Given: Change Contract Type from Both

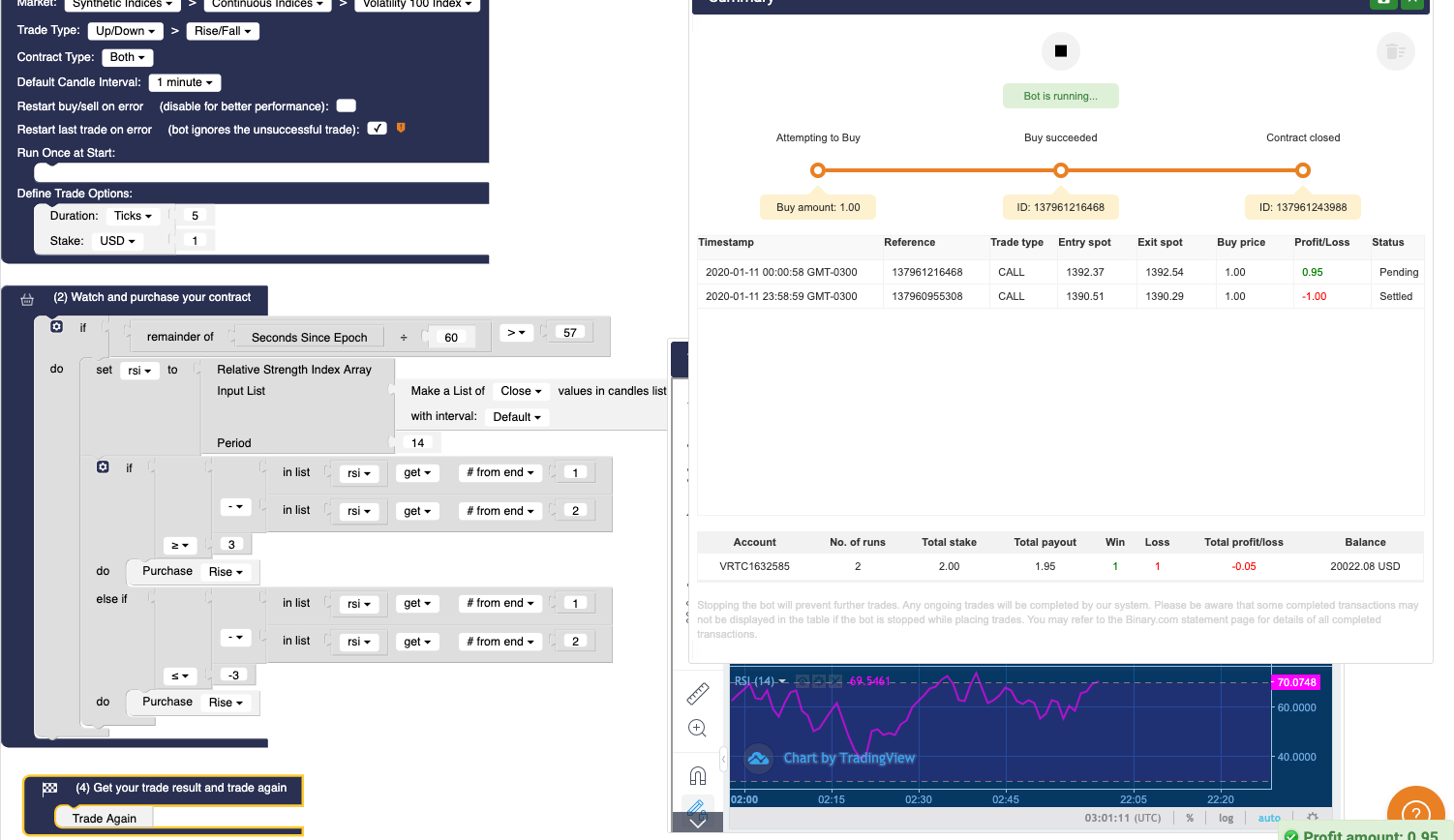Looking at the screenshot, I should [128, 57].
